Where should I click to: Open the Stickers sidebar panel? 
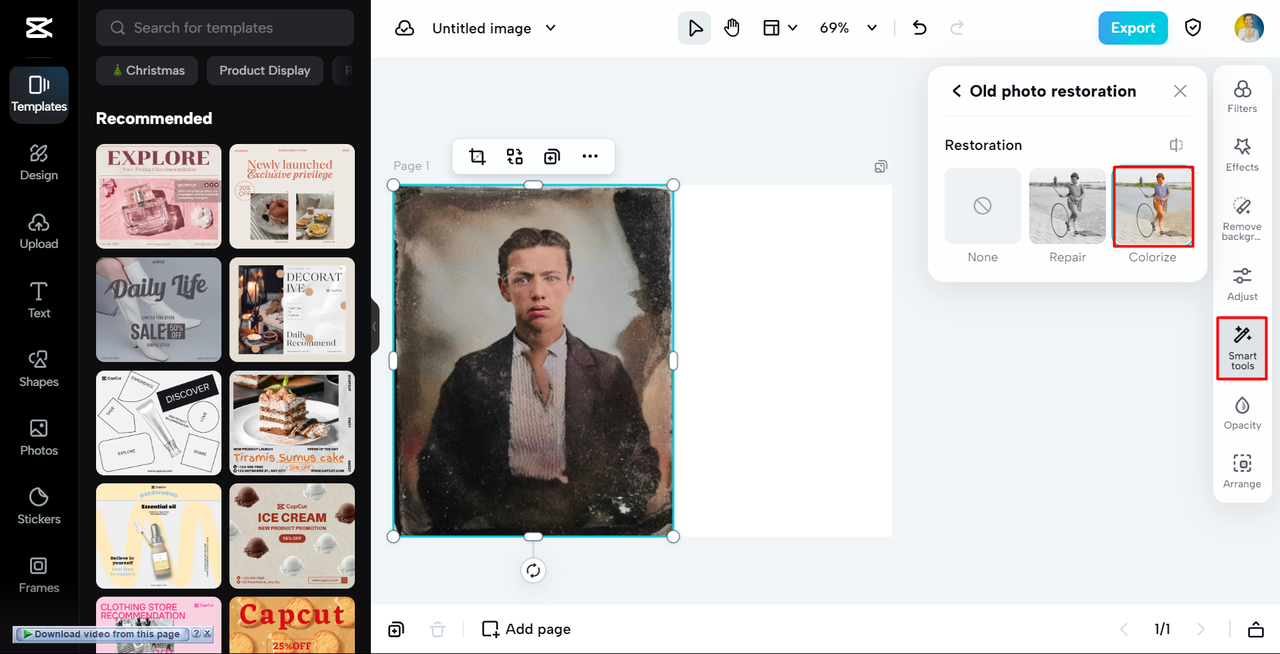39,506
